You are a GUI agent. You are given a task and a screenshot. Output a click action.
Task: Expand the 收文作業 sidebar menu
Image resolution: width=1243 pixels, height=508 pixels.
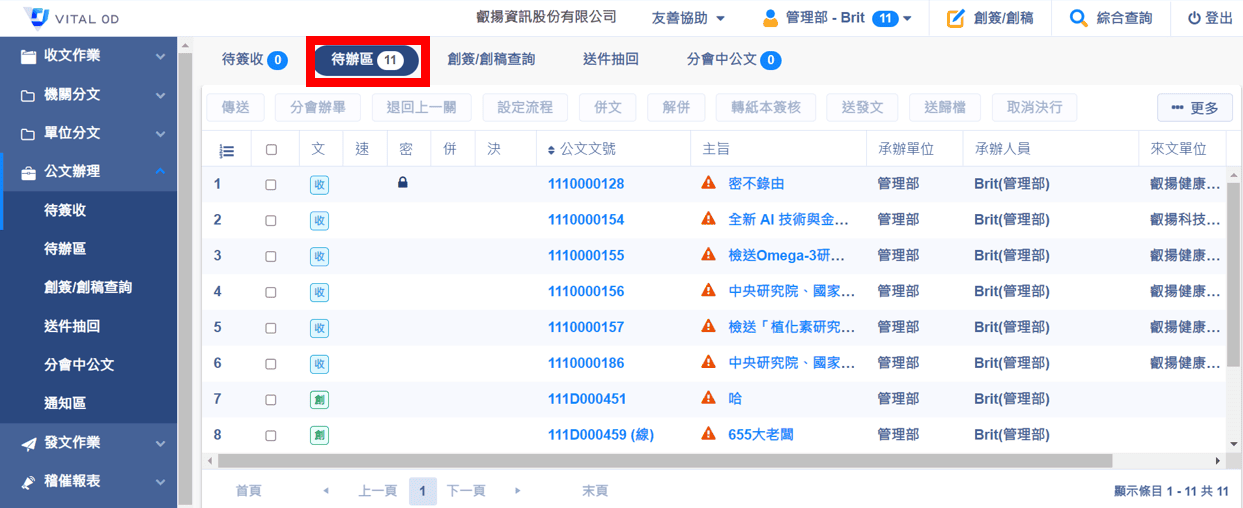click(x=88, y=56)
